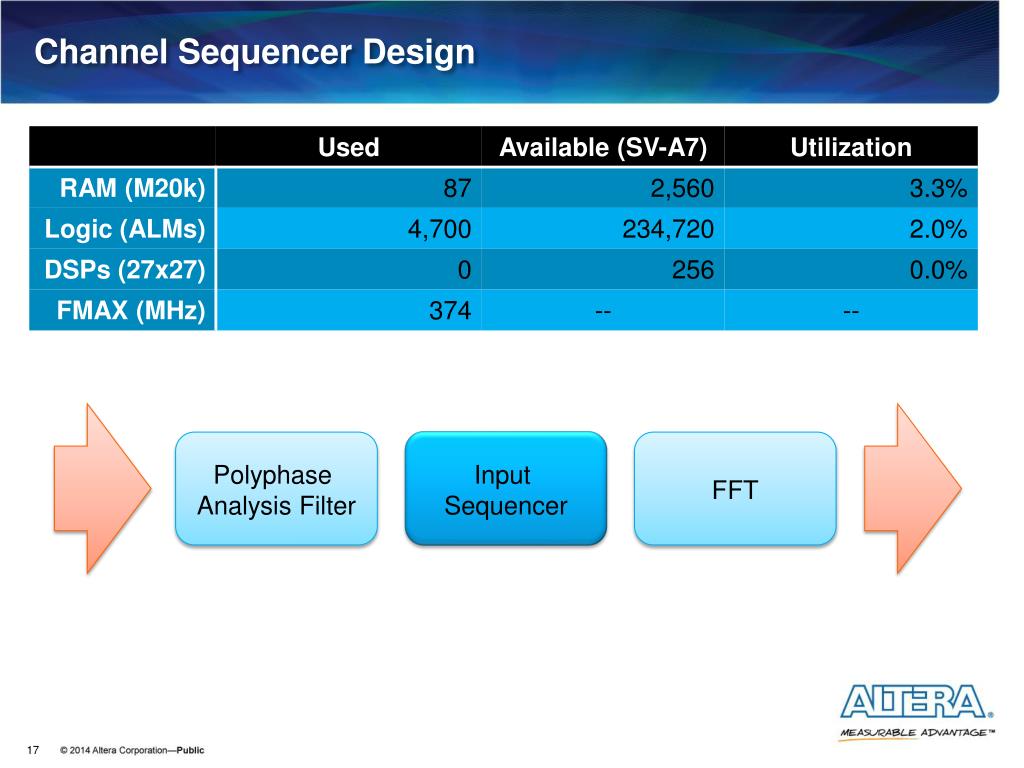Click the slide number 17
Screen dimensions: 1024x768
click(x=33, y=750)
